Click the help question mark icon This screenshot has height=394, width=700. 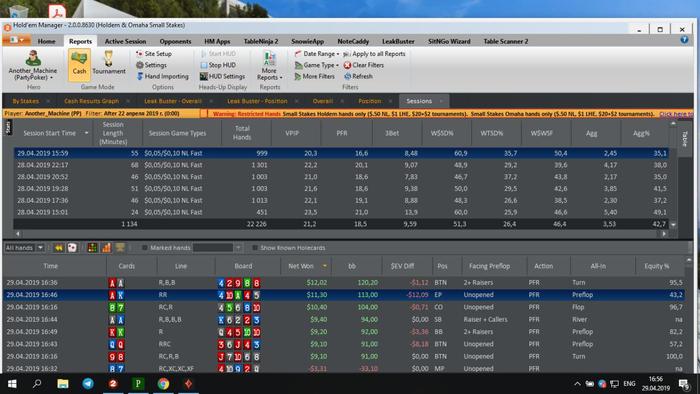pos(684,40)
